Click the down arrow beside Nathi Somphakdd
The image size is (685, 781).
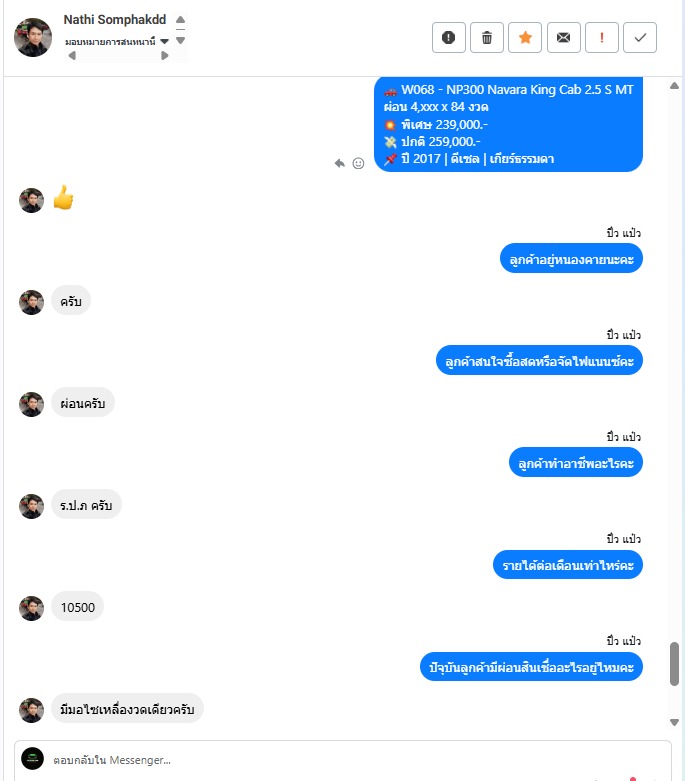point(180,40)
